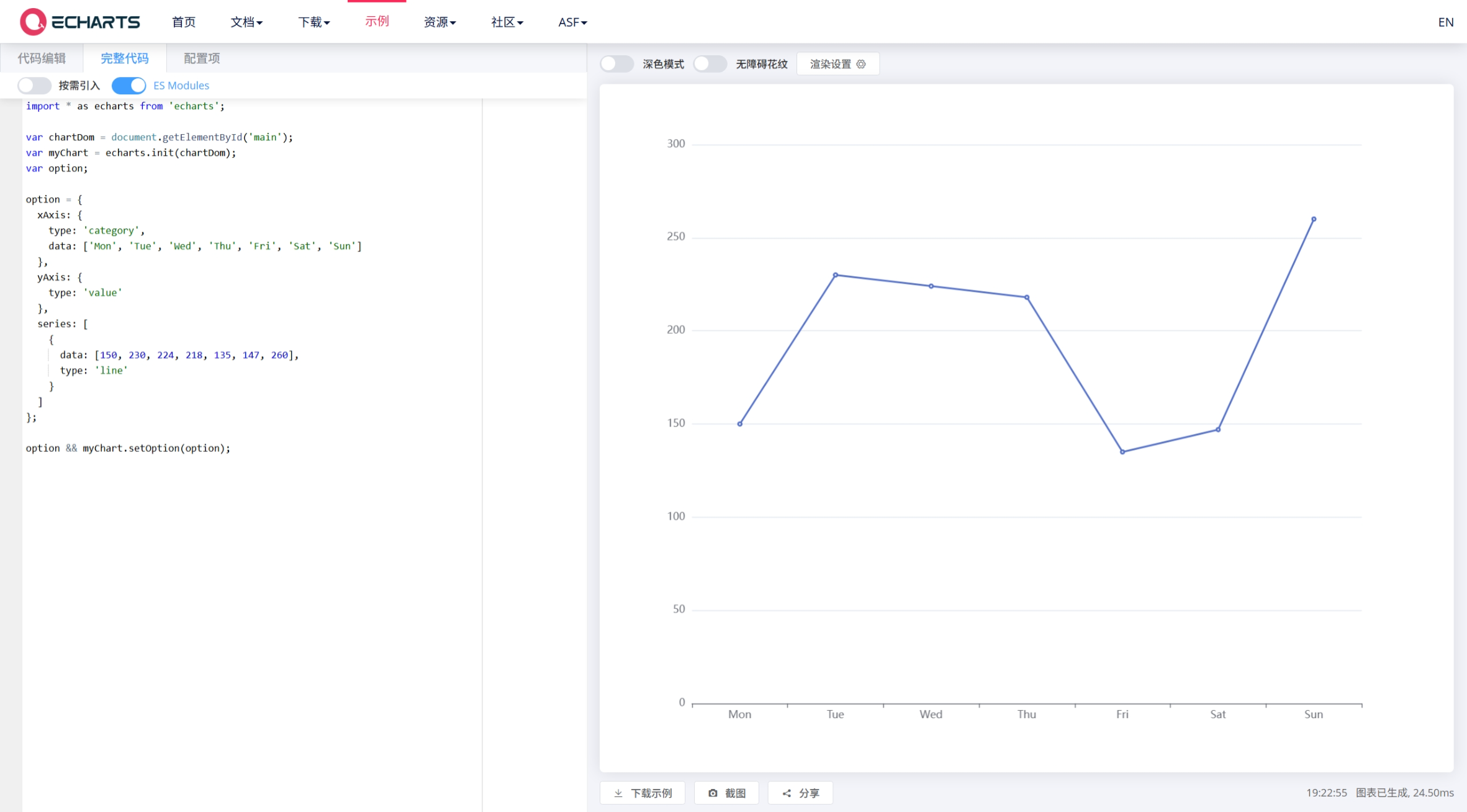Expand the 资源 navigation dropdown
Viewport: 1467px width, 812px height.
[x=440, y=22]
